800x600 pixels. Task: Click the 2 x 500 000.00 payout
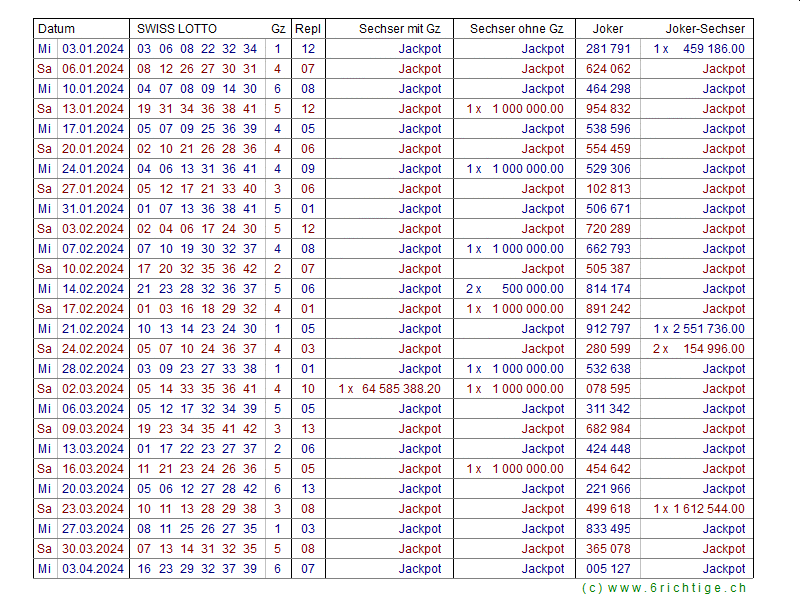[x=515, y=289]
